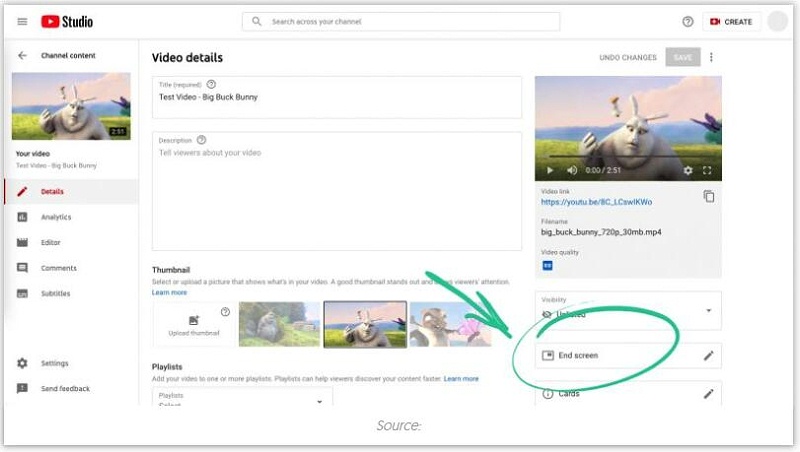
Task: Edit Cards using its pencil icon
Action: 709,394
